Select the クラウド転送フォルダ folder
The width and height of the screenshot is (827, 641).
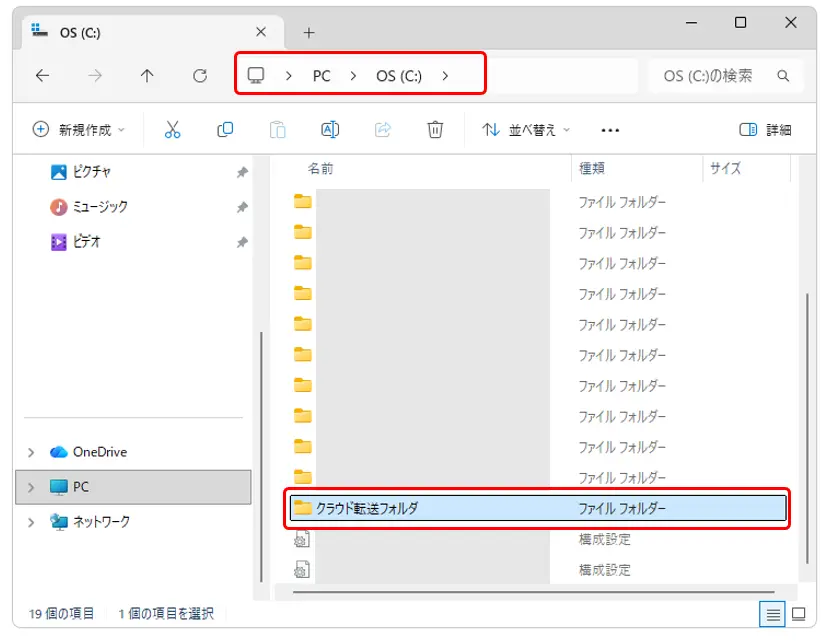pos(367,508)
